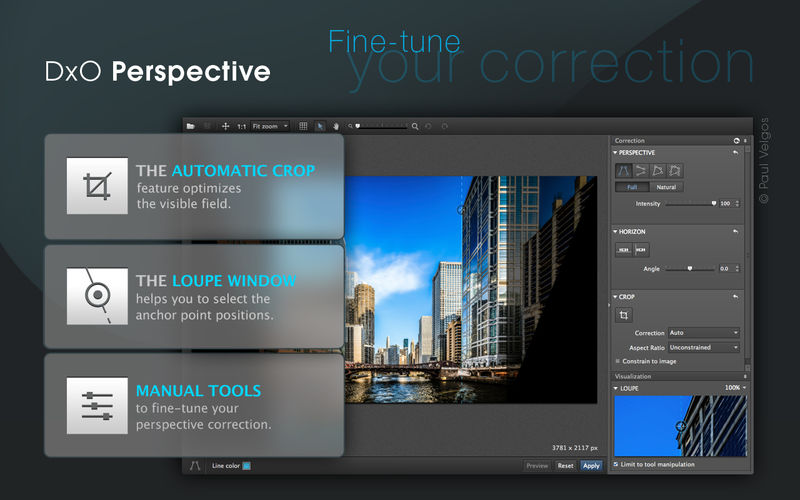Select the horizontal horizon line tool
800x500 pixels.
pos(623,249)
